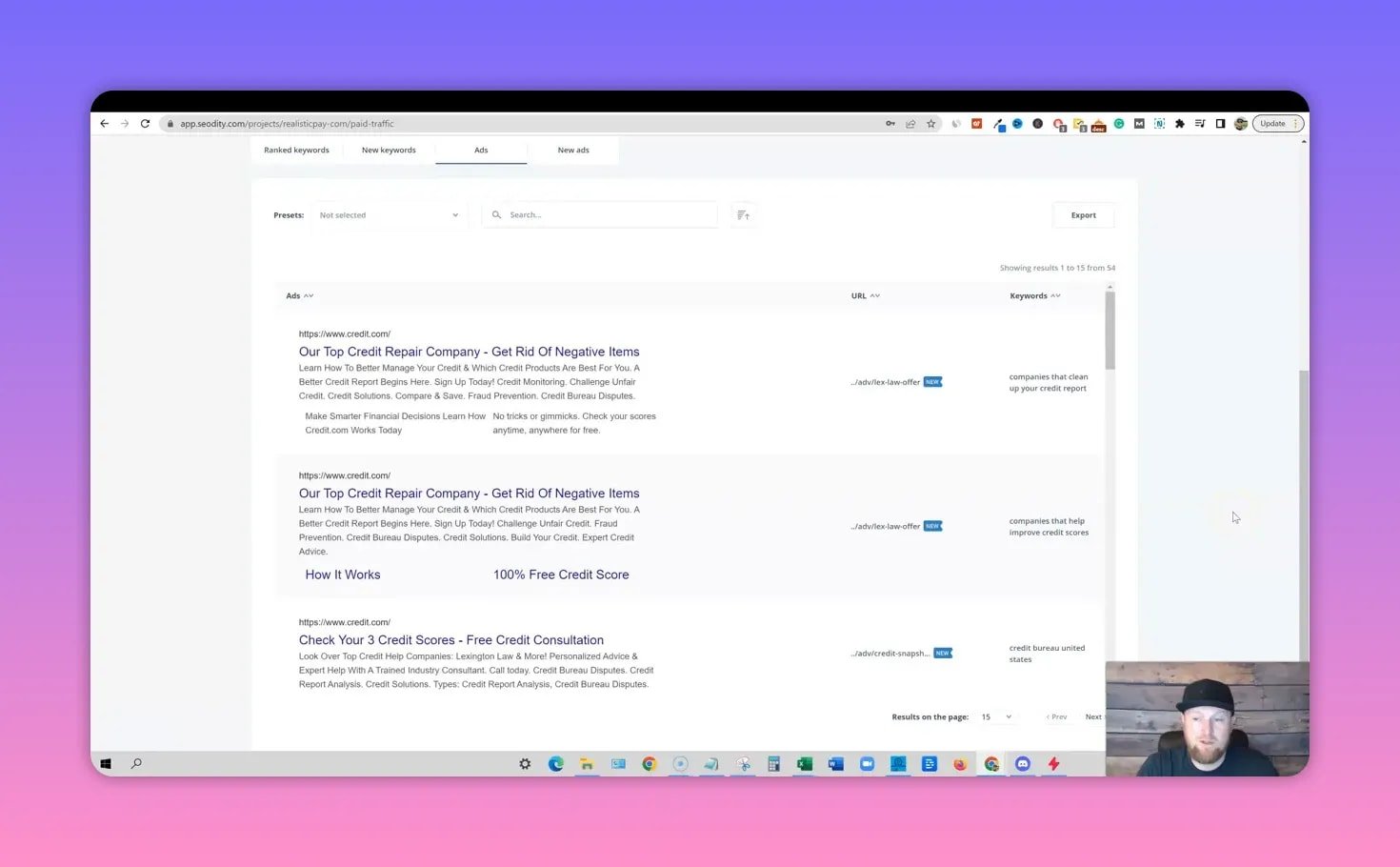Click the bookmark star in the address bar

pos(931,123)
